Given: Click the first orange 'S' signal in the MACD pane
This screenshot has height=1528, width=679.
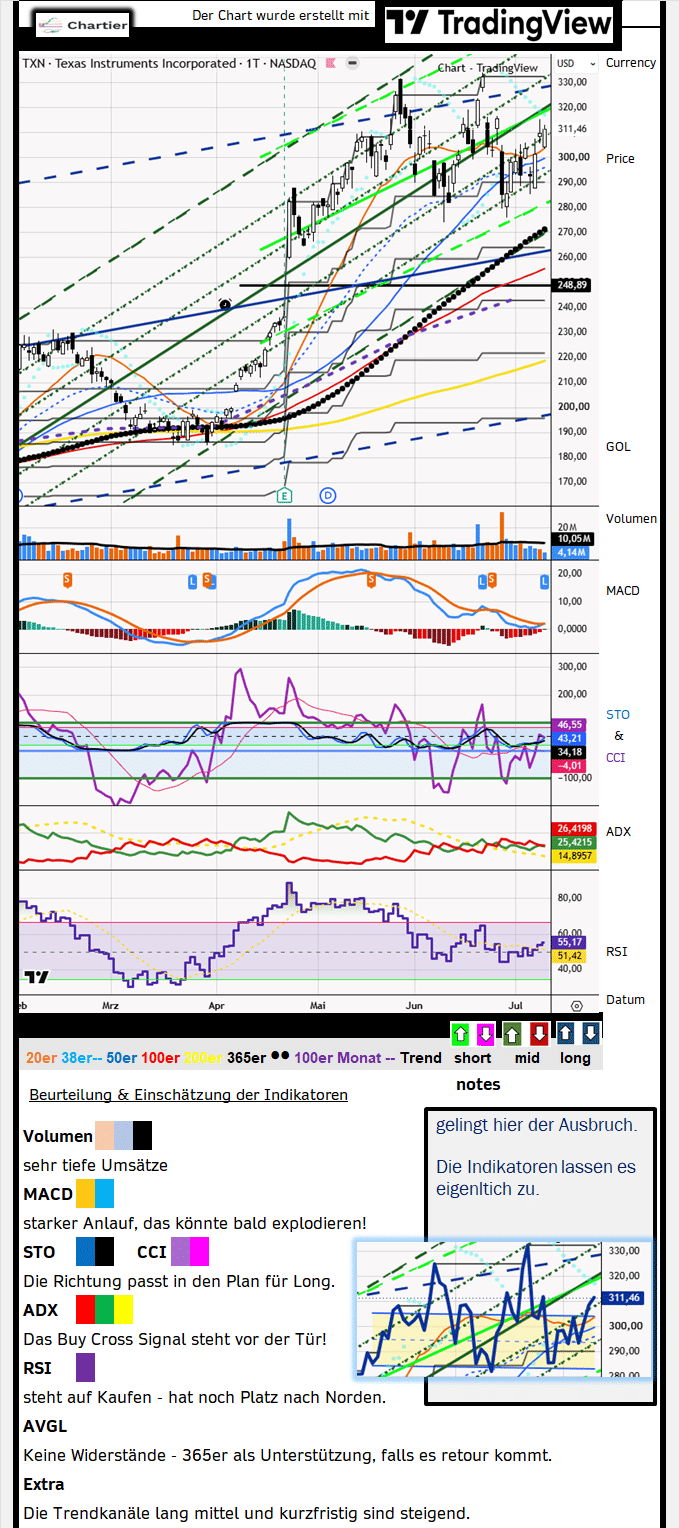Looking at the screenshot, I should point(68,579).
